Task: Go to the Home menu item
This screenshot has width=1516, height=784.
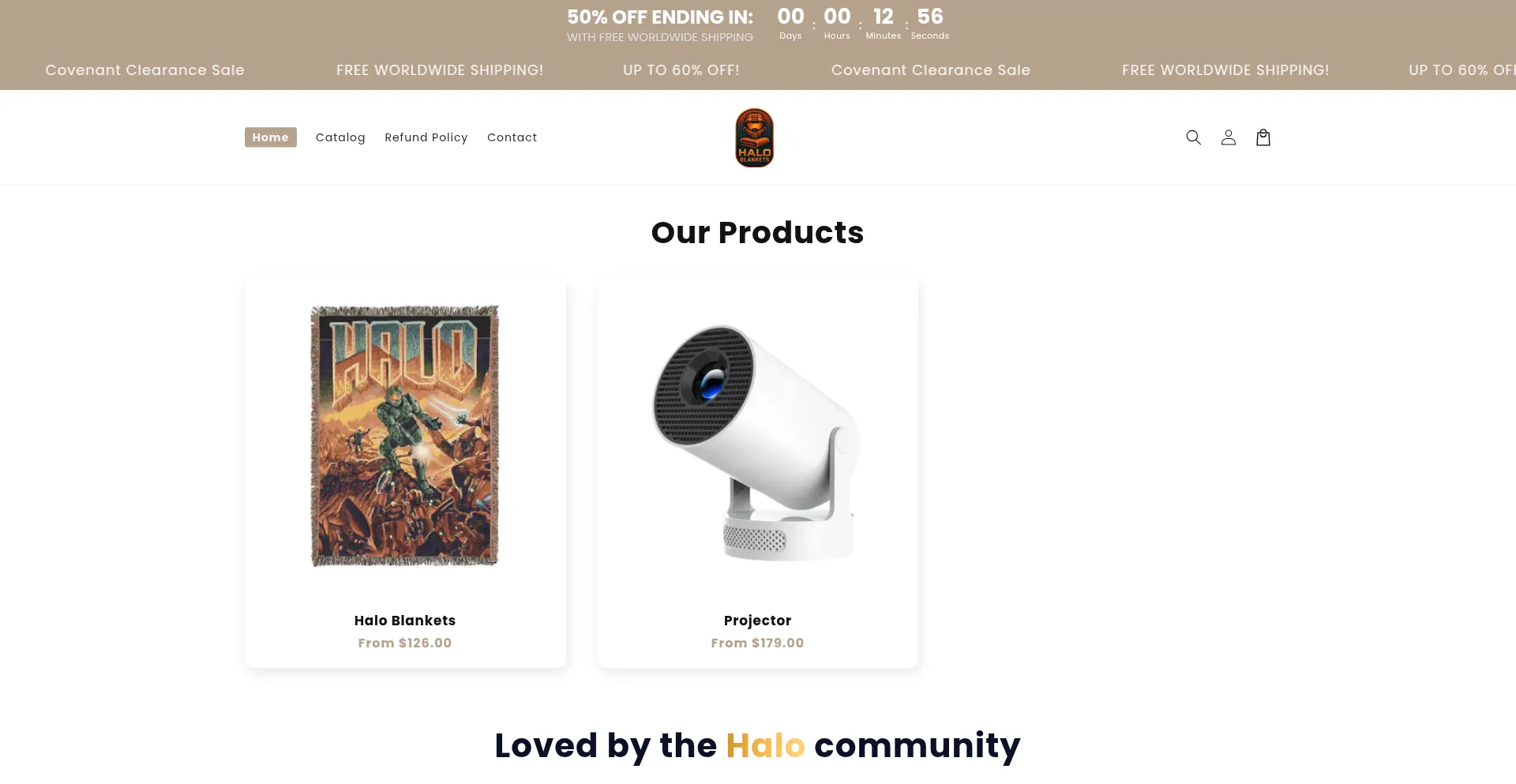Action: [271, 137]
